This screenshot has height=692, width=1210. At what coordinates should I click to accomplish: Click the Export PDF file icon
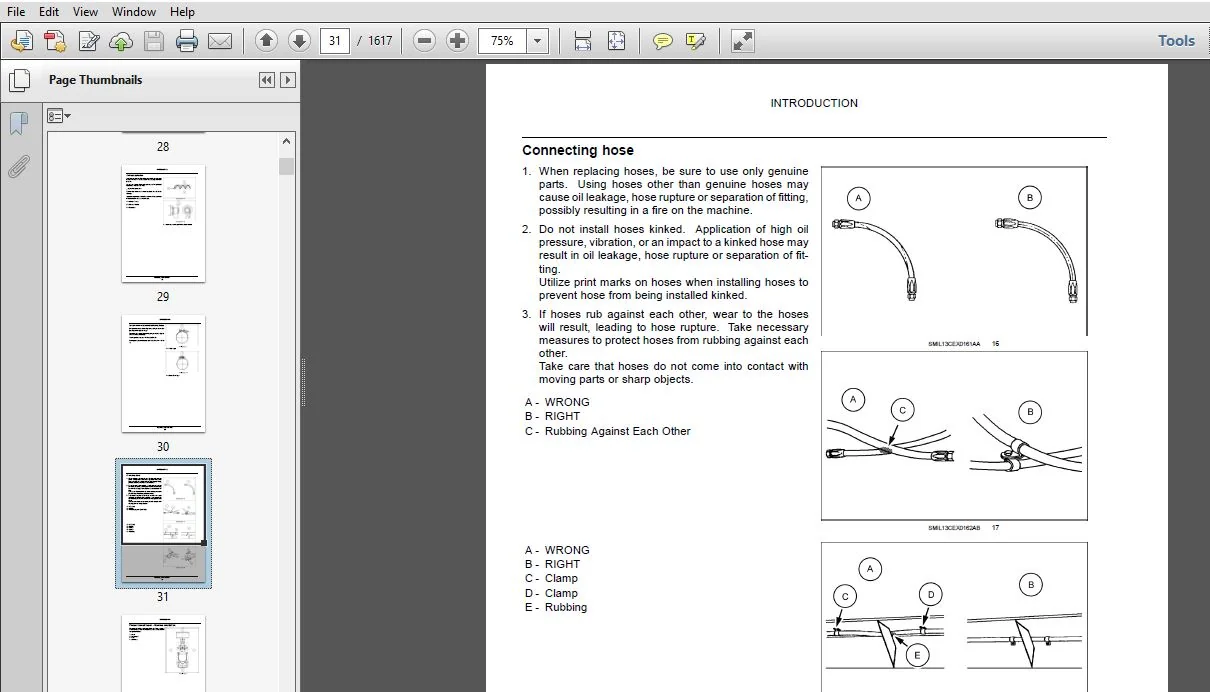(x=55, y=41)
